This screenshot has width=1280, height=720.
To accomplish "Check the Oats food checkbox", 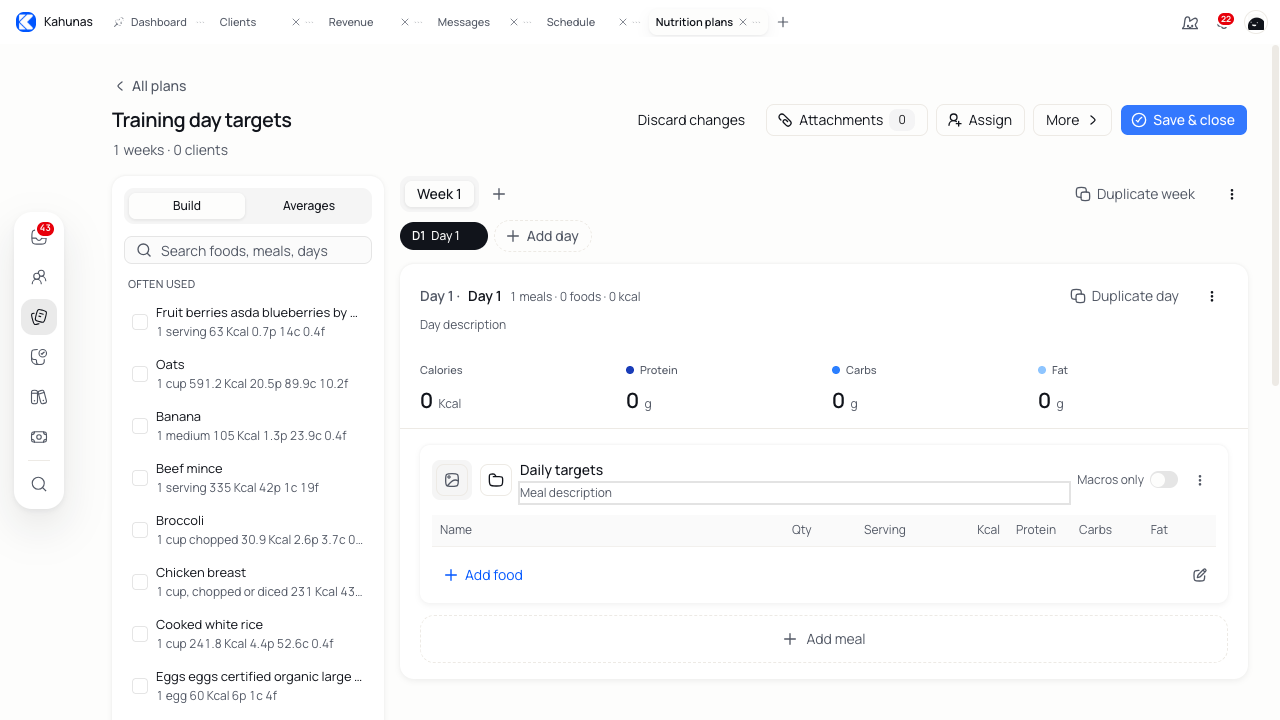I will pyautogui.click(x=140, y=374).
